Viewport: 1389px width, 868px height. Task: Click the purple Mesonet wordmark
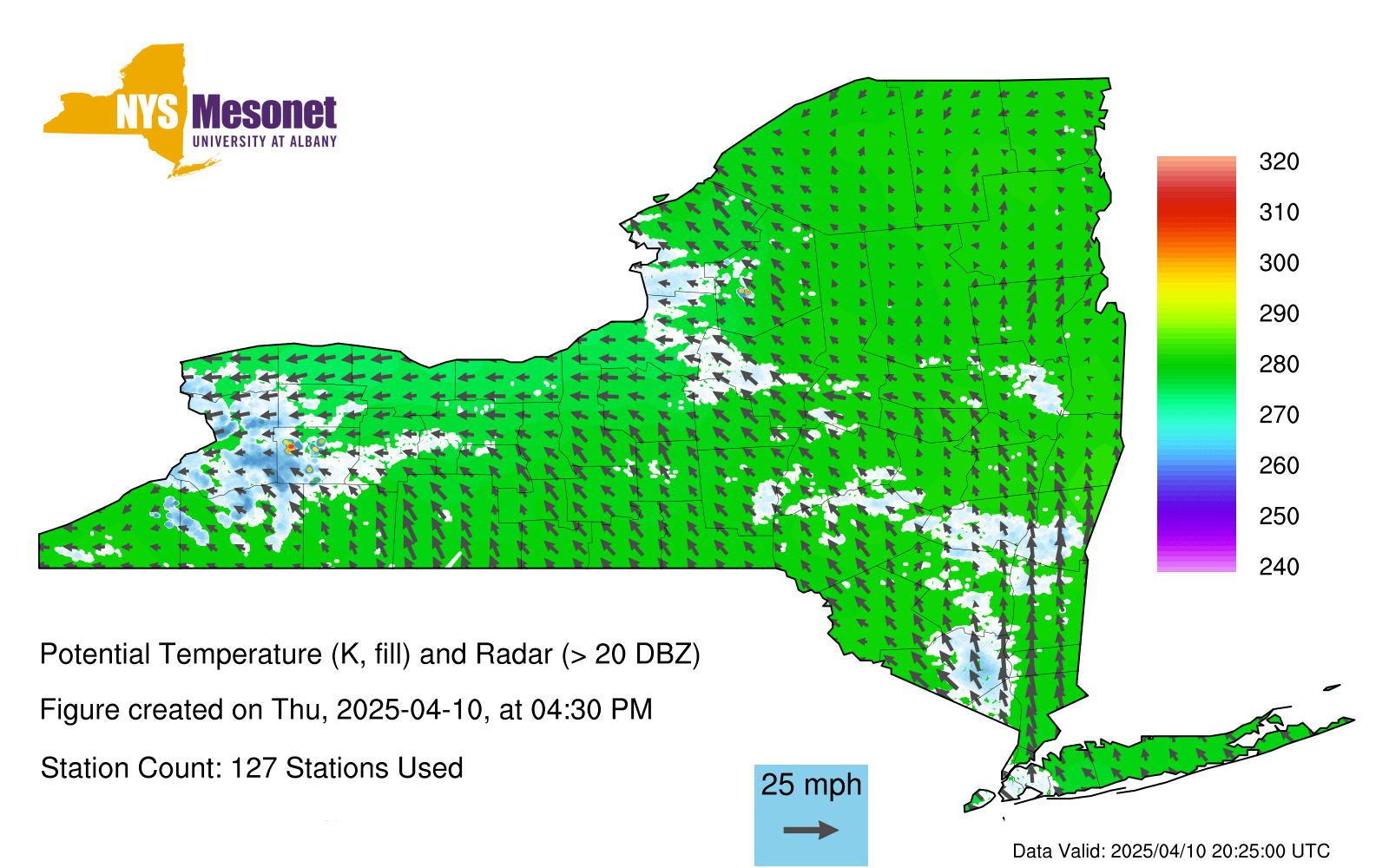264,113
